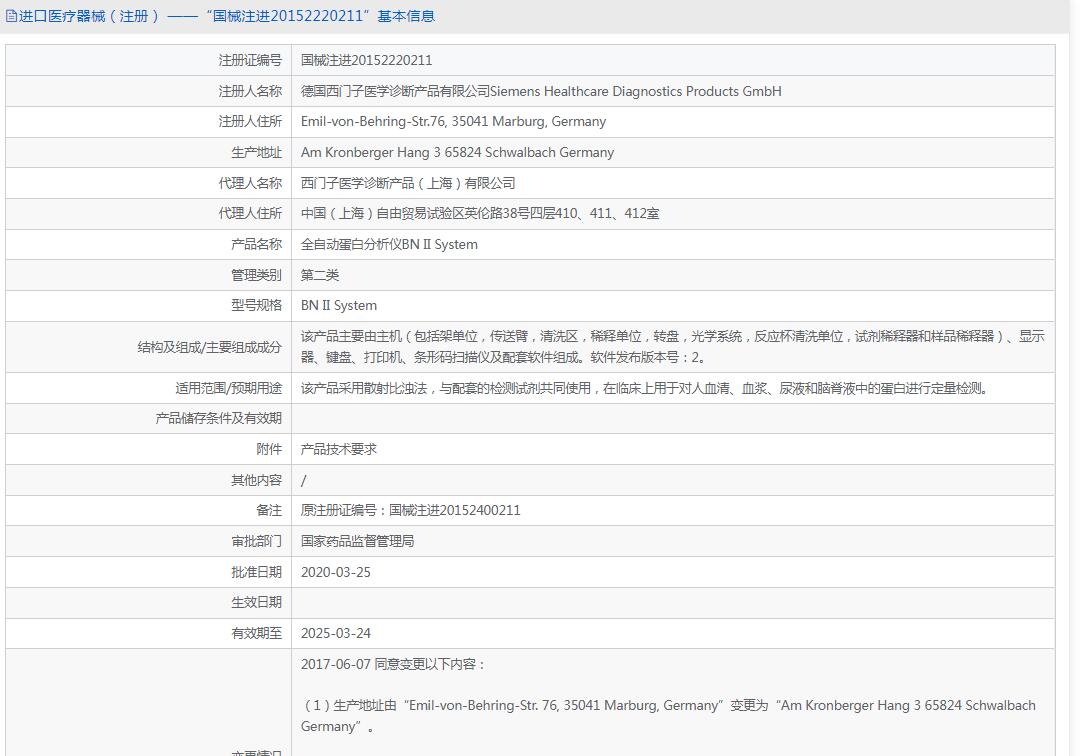Select intended use text 该产品采用散射比浊法
1086x756 pixels.
(644, 388)
